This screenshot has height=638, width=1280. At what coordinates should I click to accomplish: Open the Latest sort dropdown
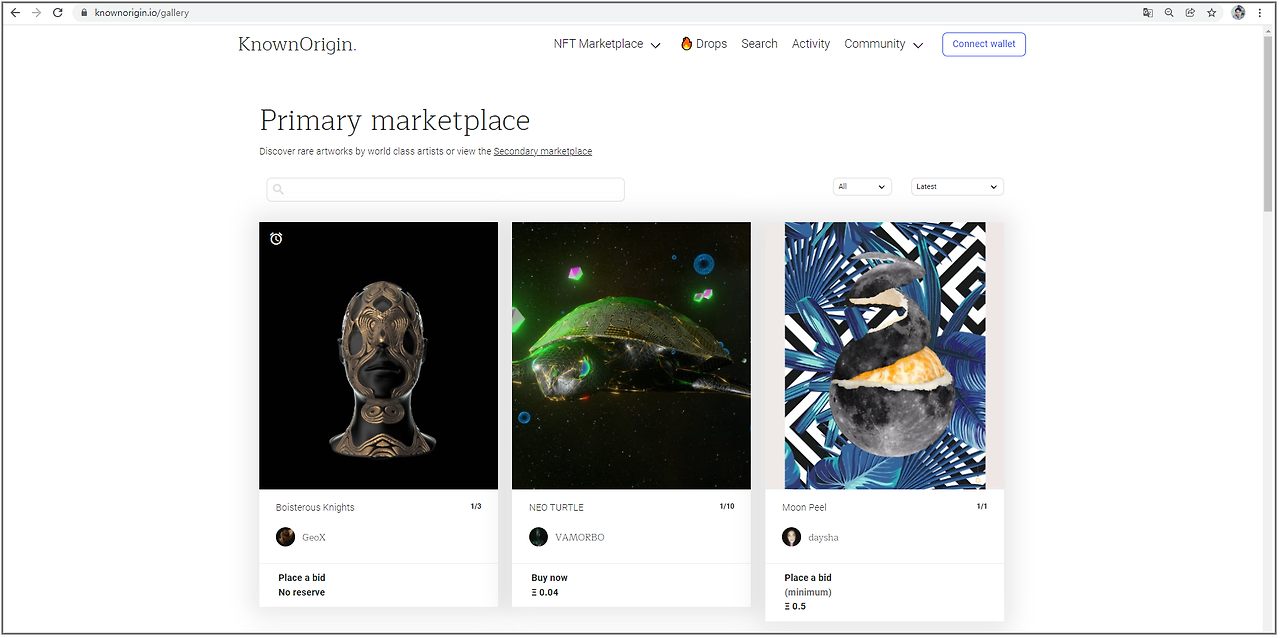(x=957, y=187)
